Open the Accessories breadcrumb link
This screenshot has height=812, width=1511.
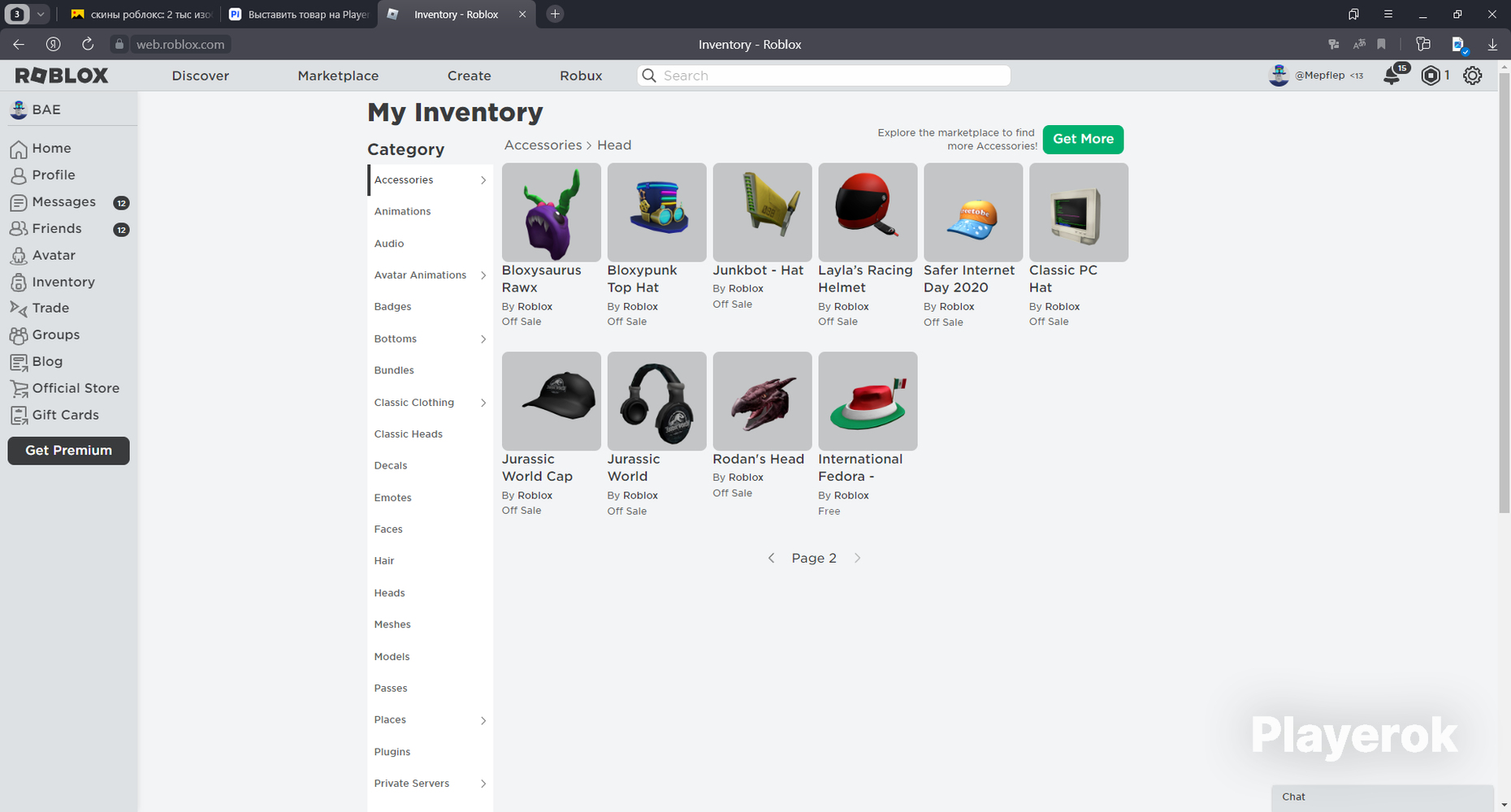click(543, 145)
